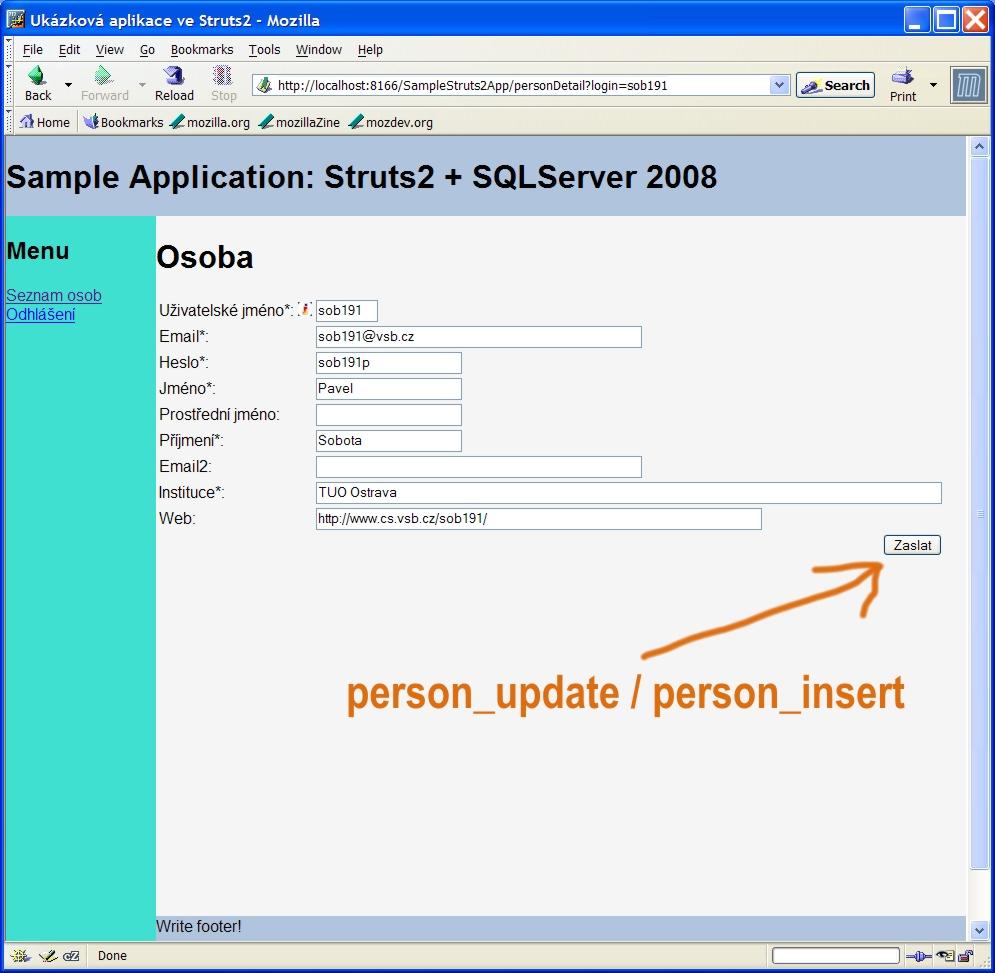The image size is (995, 973).
Task: Open the mozdev.org bookmark
Action: [390, 122]
